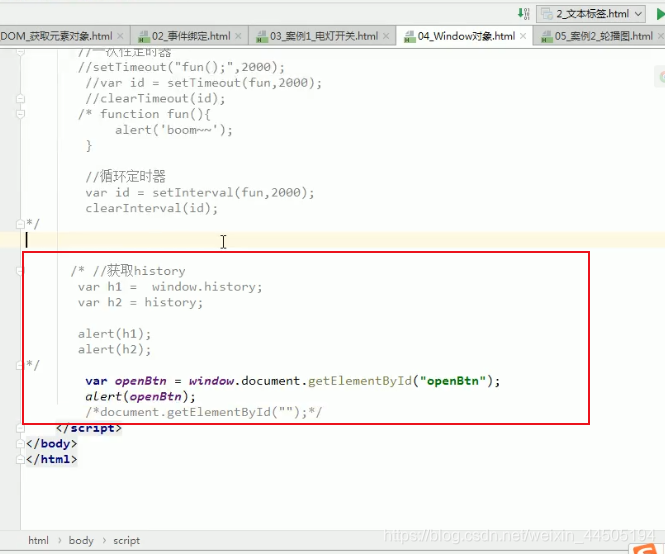Click the //循环定时器 comment
Screen dimensions: 665x554
click(x=126, y=176)
